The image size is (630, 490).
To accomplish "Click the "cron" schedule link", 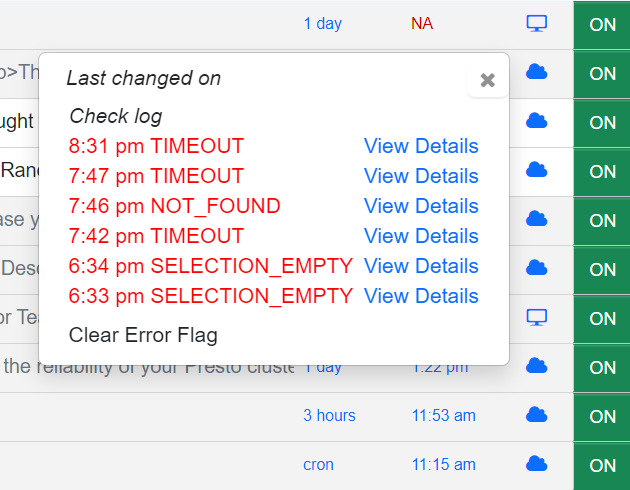I will tap(318, 465).
